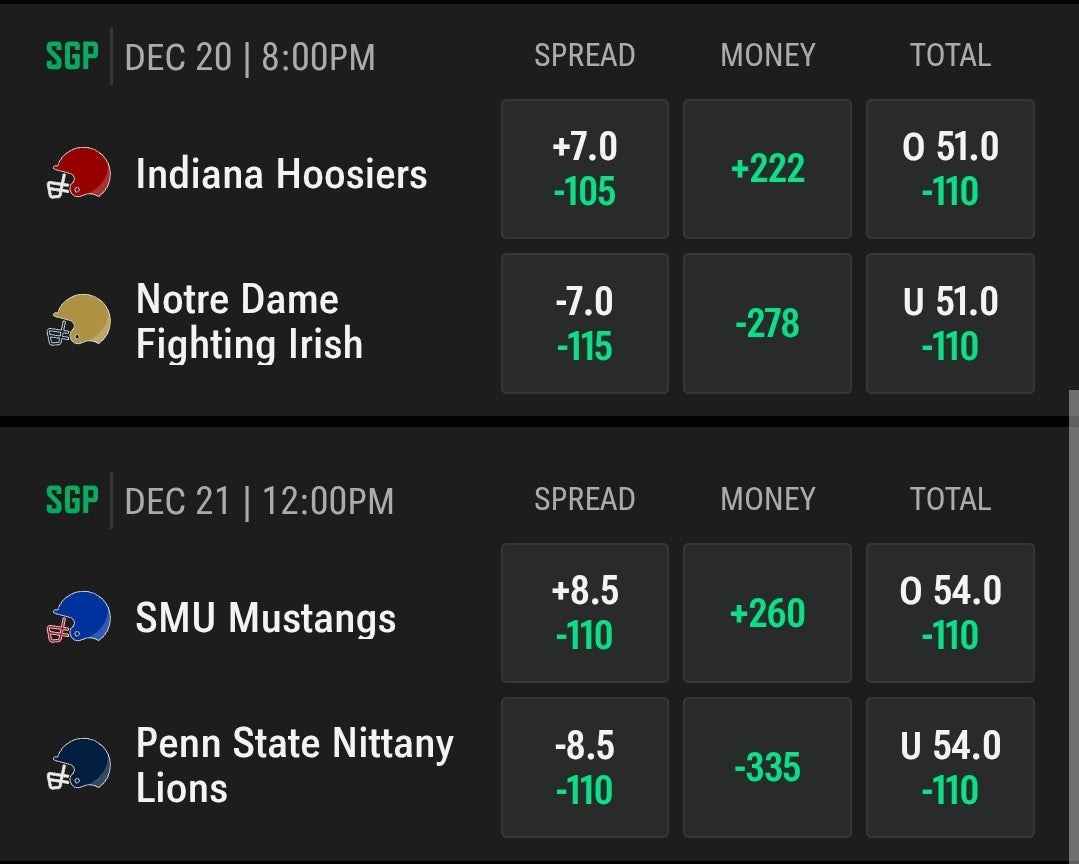Tap the SMU Mustangs blue helmet icon
The width and height of the screenshot is (1079, 864).
[x=78, y=617]
